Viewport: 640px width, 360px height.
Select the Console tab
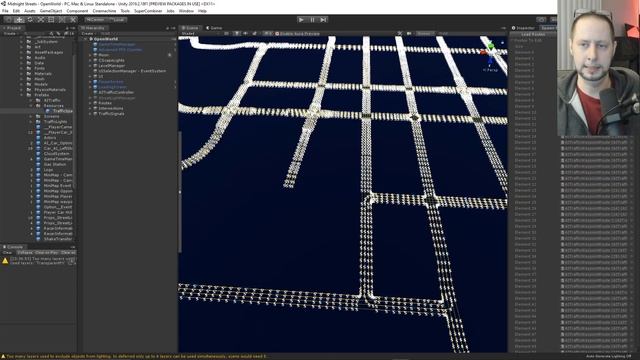click(13, 247)
